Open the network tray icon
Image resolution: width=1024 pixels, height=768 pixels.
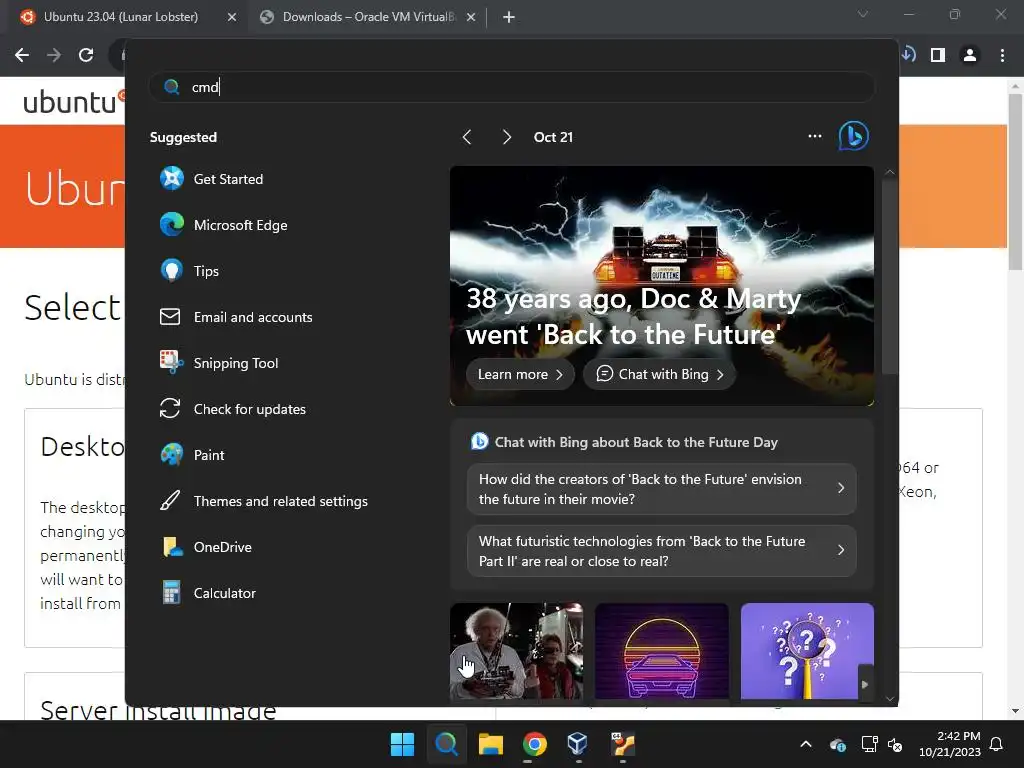click(x=869, y=744)
